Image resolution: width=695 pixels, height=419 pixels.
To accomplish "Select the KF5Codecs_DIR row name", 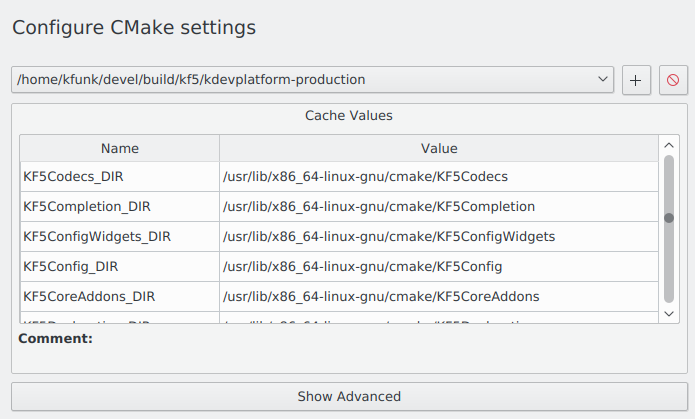I will (x=73, y=177).
